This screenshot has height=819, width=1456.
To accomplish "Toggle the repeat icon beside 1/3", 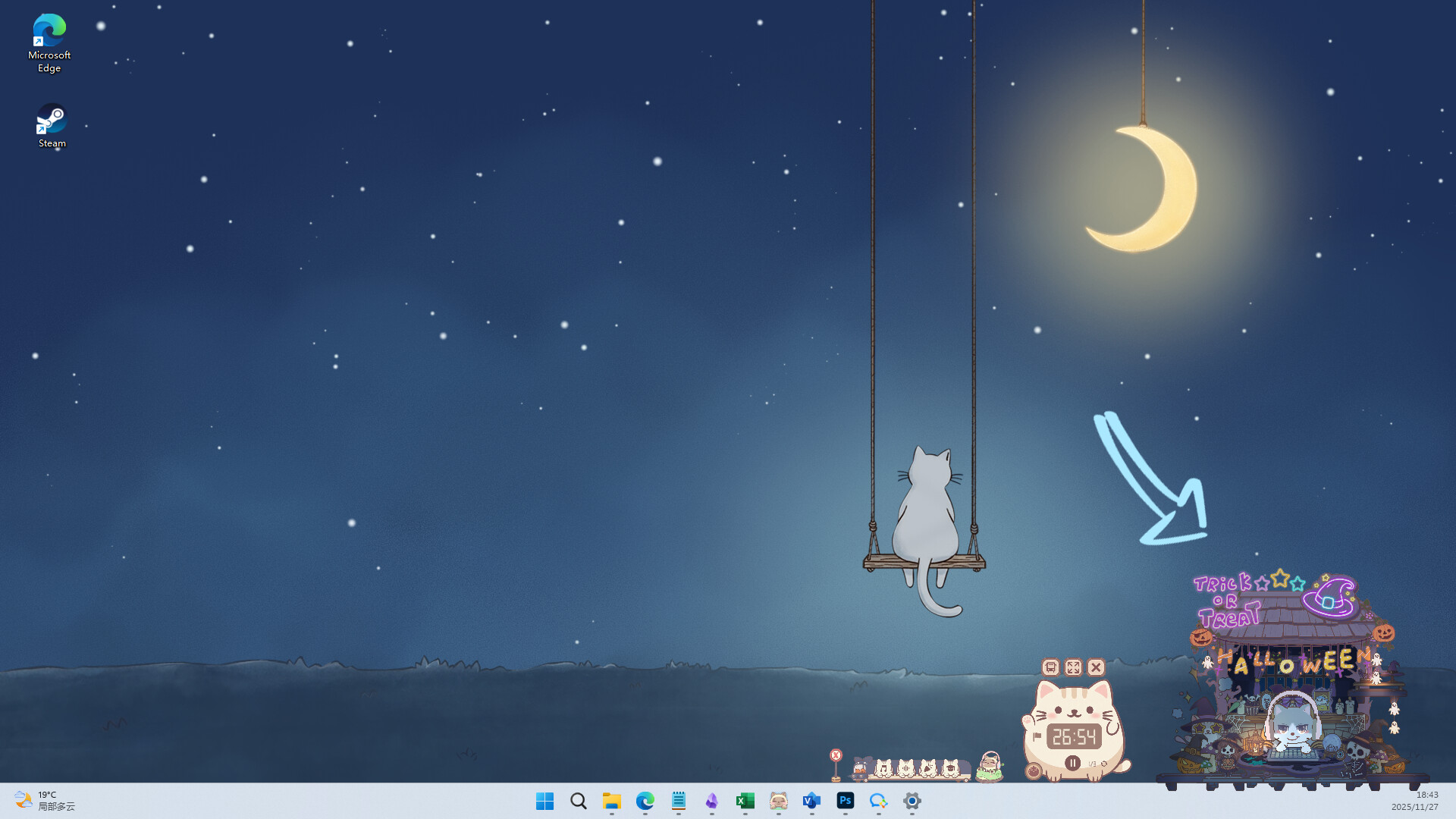I will click(x=1105, y=763).
